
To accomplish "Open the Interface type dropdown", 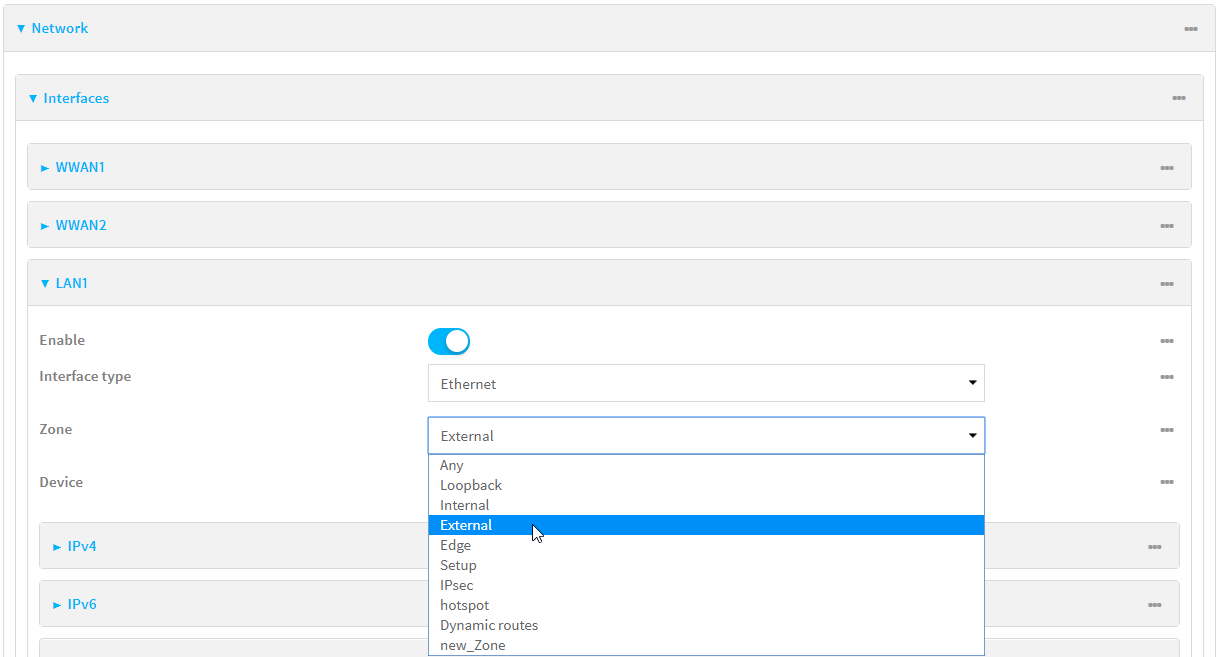I will (x=707, y=383).
